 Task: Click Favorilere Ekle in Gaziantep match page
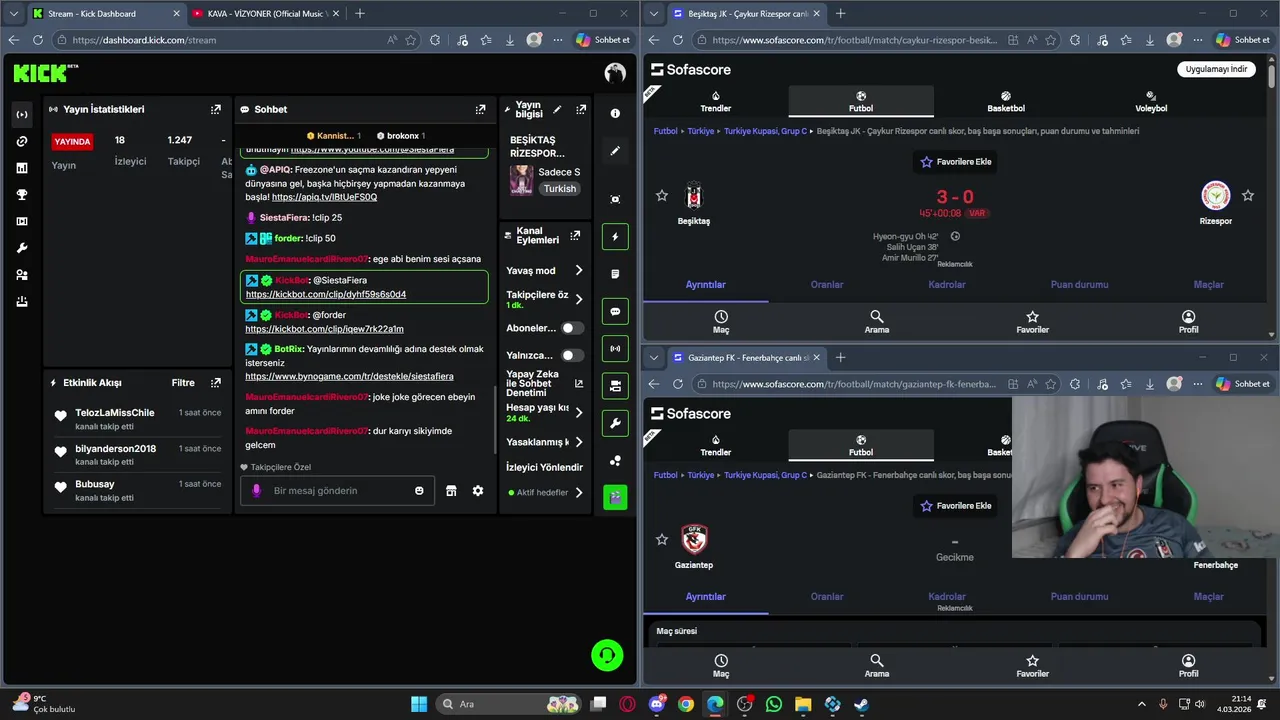pyautogui.click(x=956, y=506)
